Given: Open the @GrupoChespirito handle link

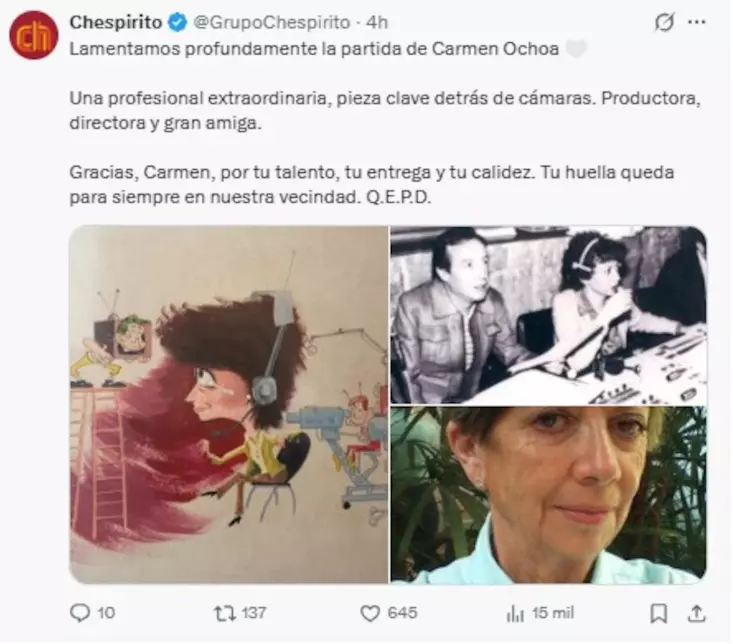Looking at the screenshot, I should [272, 22].
